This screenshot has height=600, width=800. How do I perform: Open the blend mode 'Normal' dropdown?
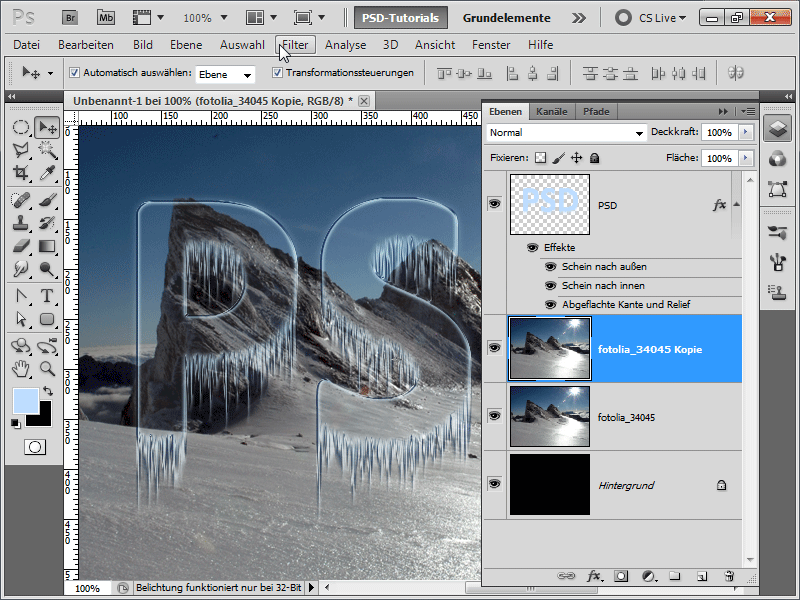567,132
